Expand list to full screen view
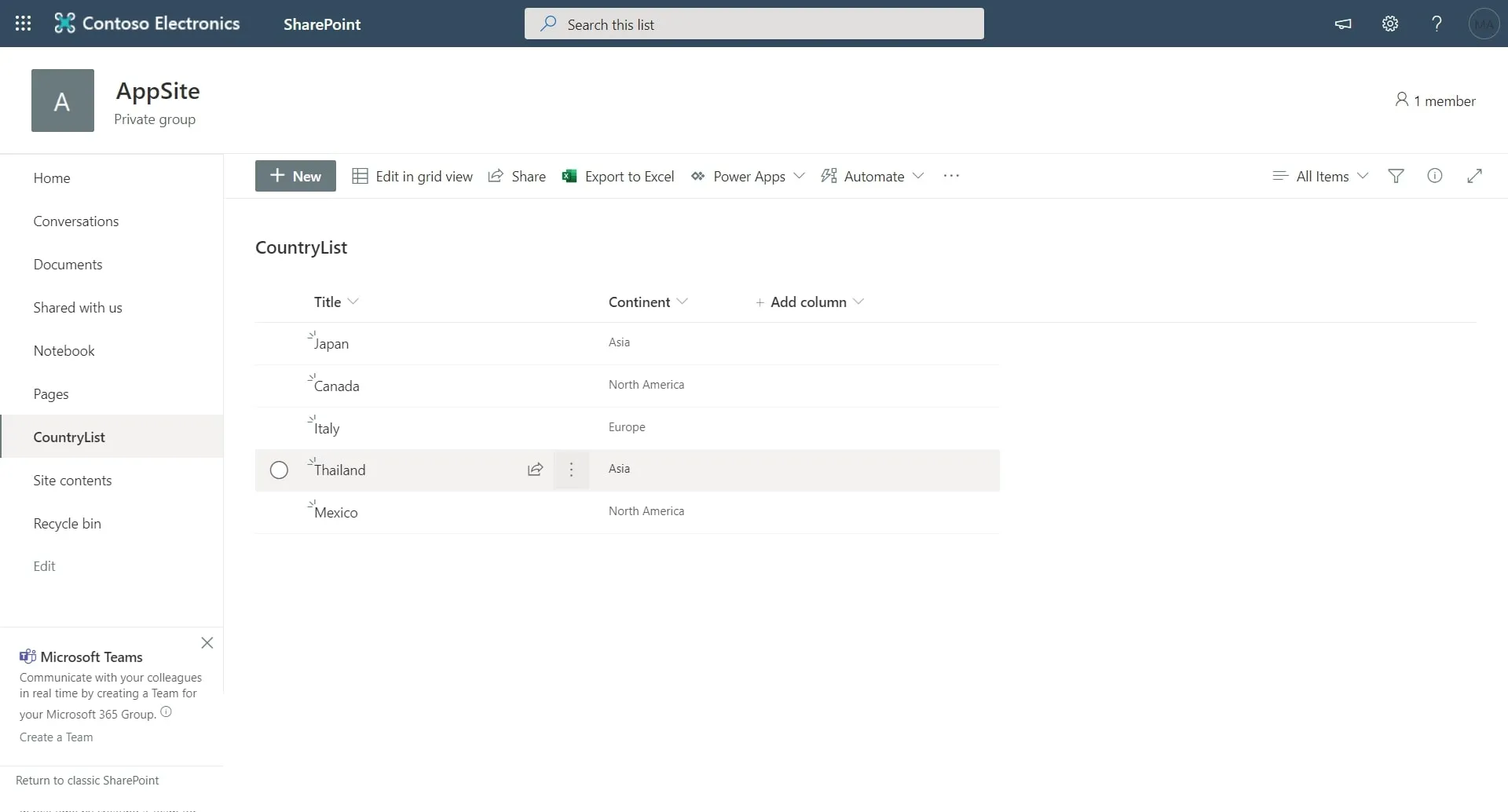1508x812 pixels. (1474, 176)
